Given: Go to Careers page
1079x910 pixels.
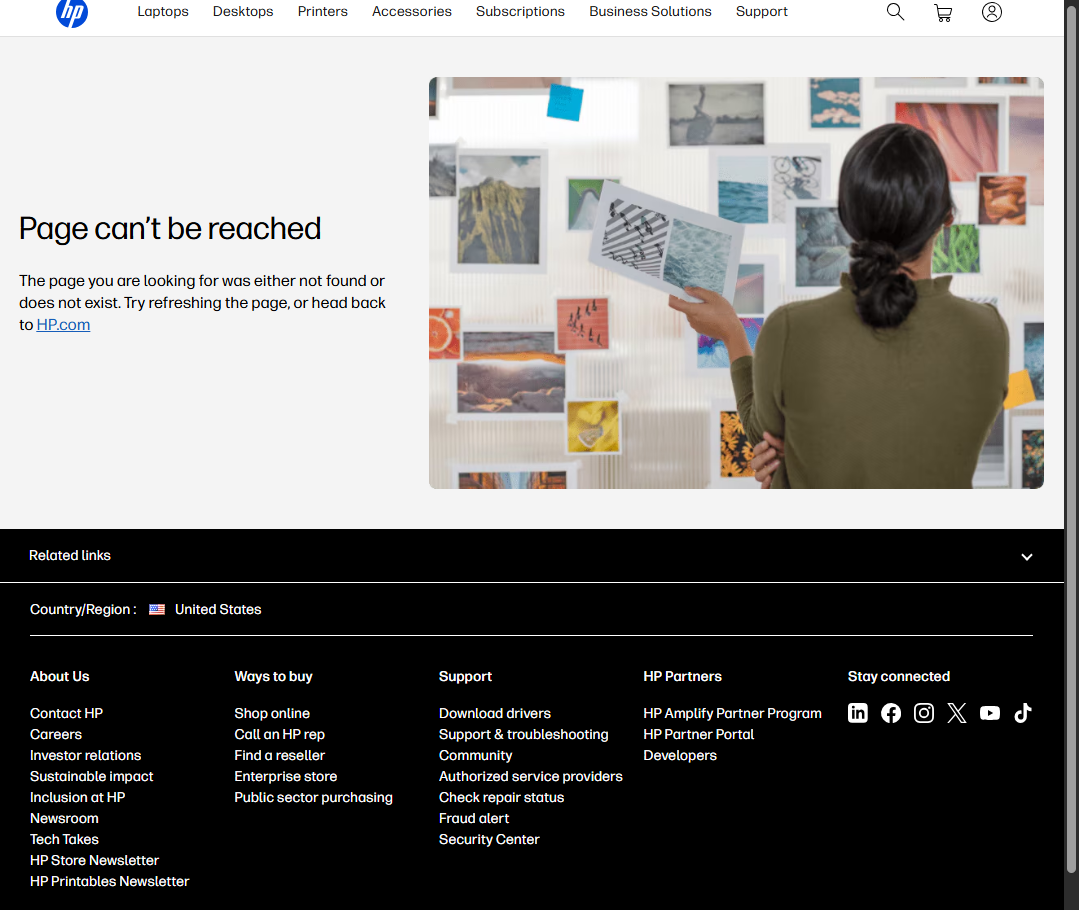Looking at the screenshot, I should pyautogui.click(x=56, y=734).
